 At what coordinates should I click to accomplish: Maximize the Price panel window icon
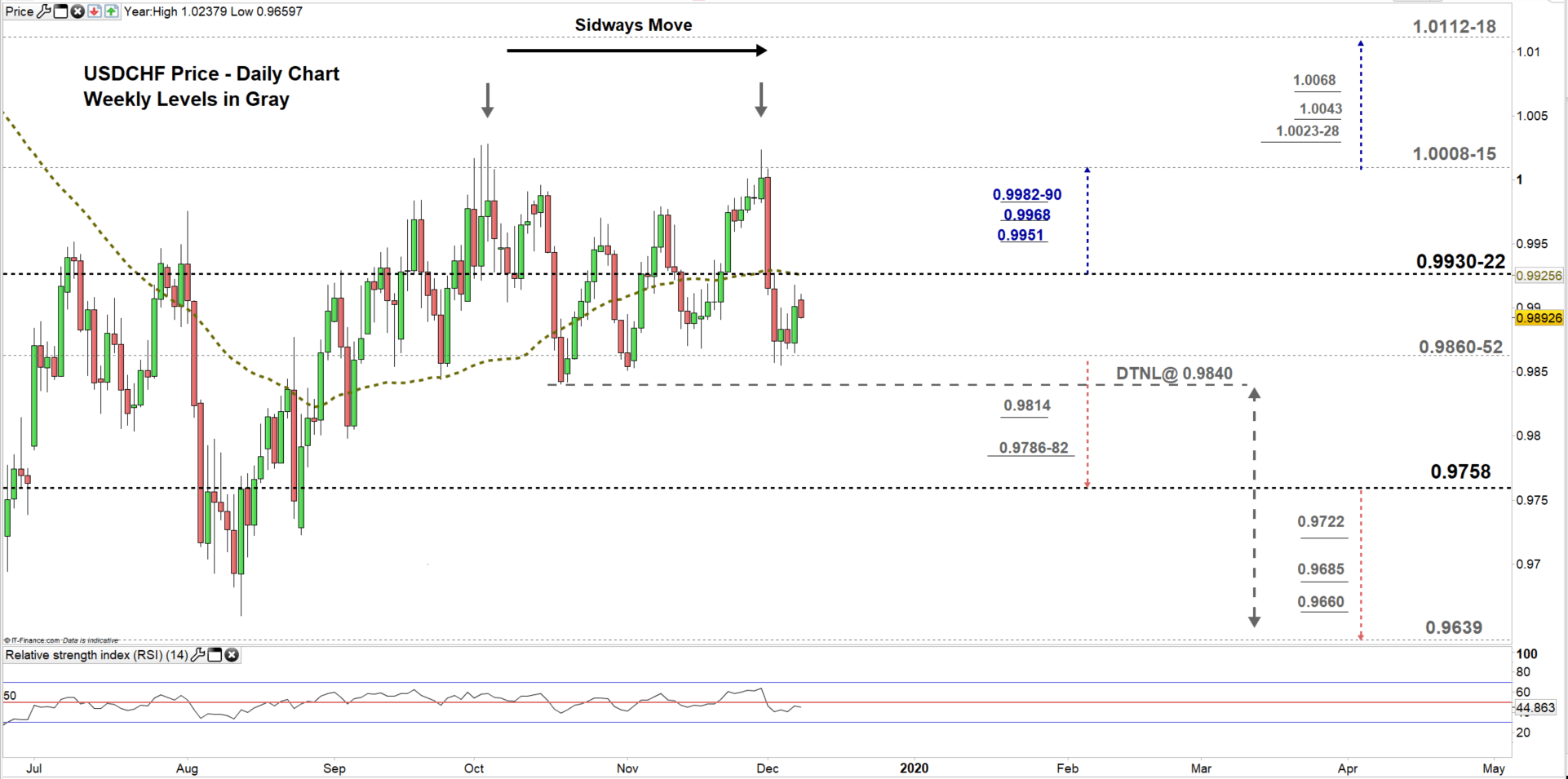(60, 11)
